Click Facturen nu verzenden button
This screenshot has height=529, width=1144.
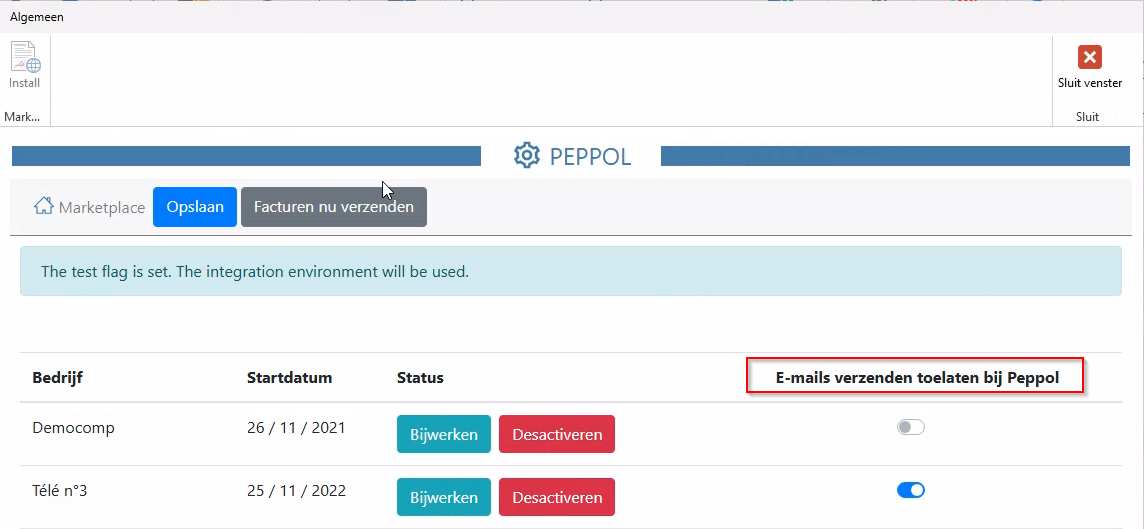pyautogui.click(x=333, y=207)
